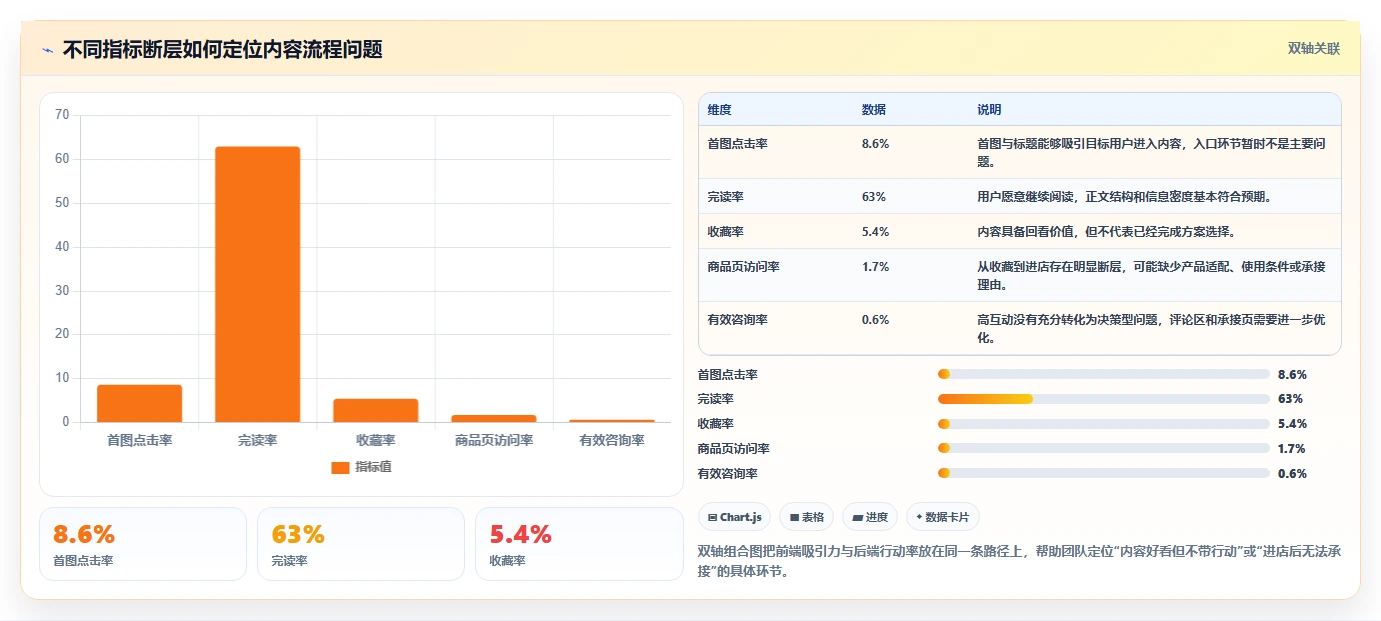
Task: Click the description starting 高互动没有充分转化
Action: 1152,329
